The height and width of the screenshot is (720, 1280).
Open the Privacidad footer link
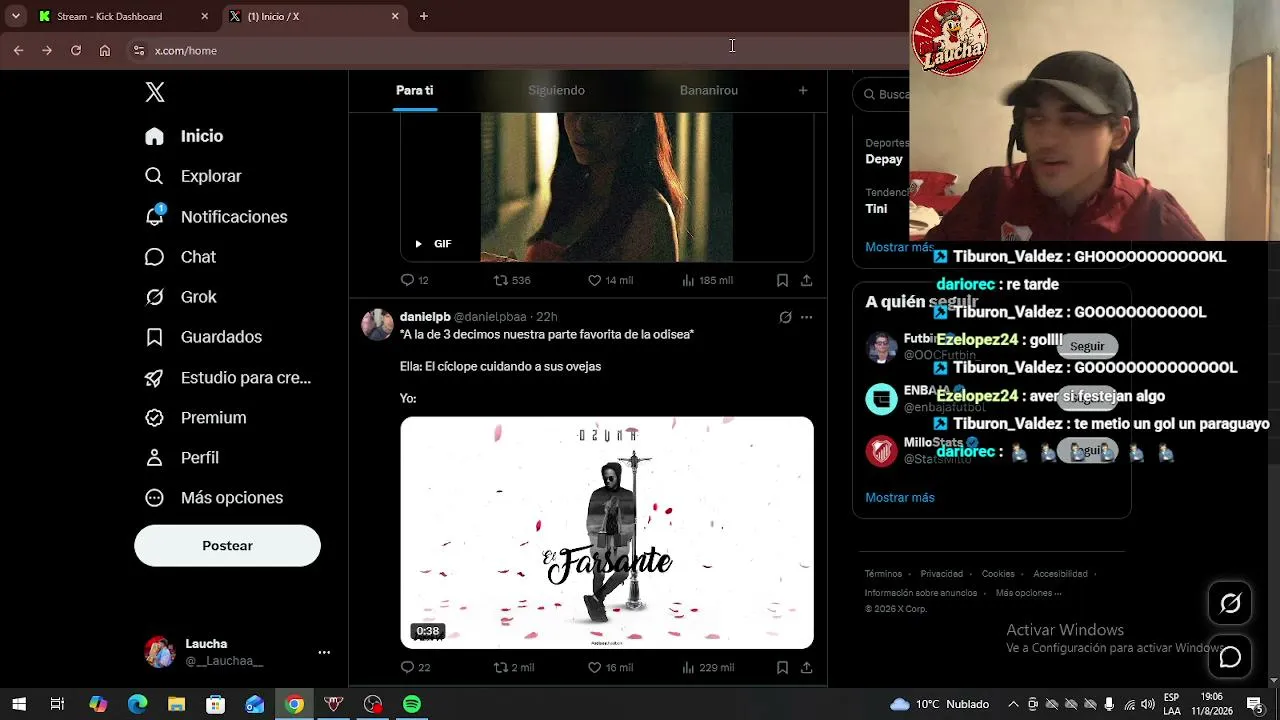click(x=941, y=574)
